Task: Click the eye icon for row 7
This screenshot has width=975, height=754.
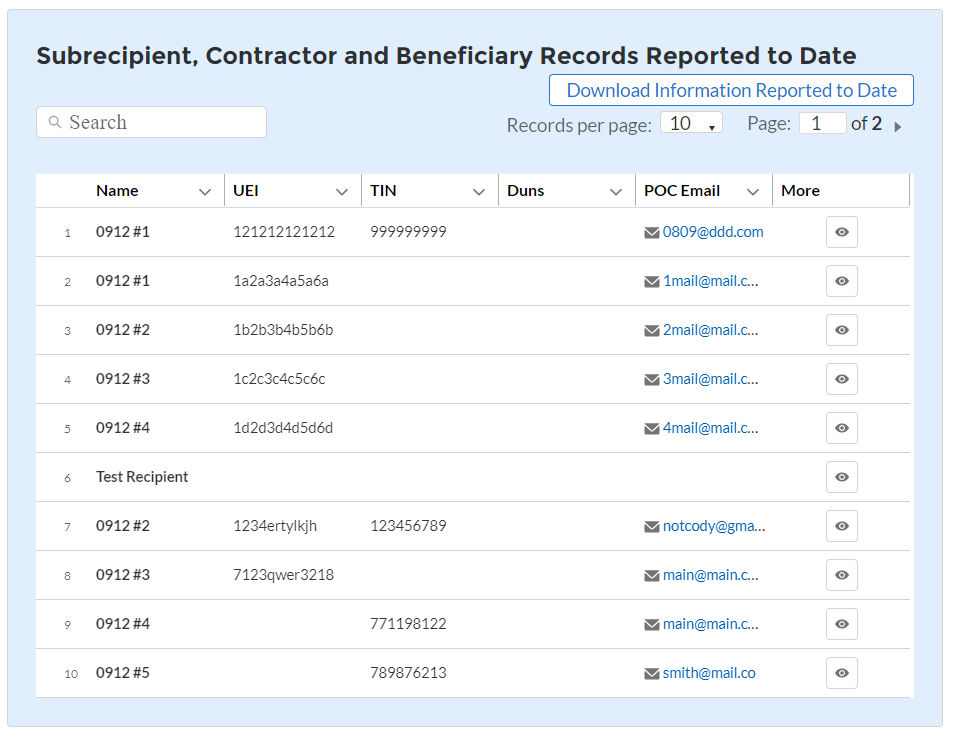Action: (x=841, y=526)
